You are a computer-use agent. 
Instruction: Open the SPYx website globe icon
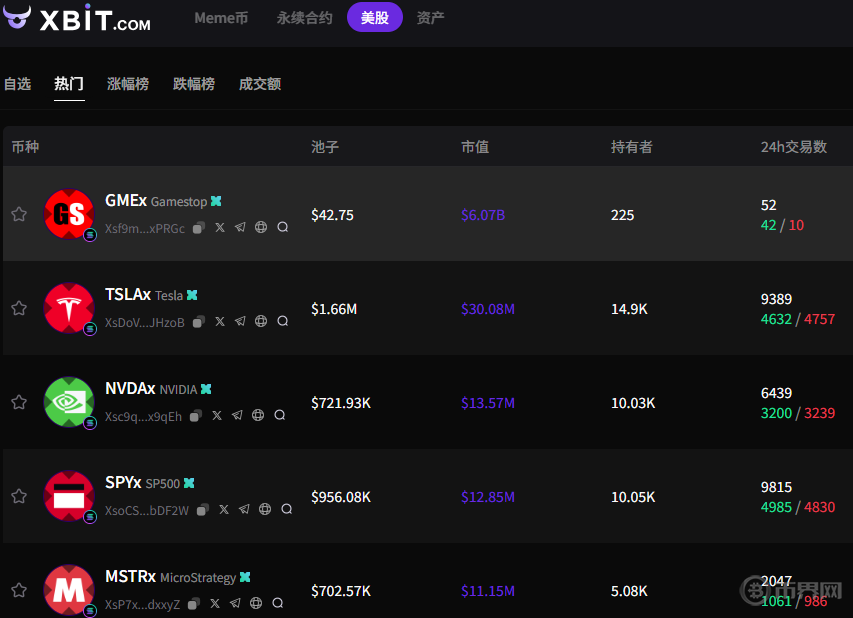point(265,510)
